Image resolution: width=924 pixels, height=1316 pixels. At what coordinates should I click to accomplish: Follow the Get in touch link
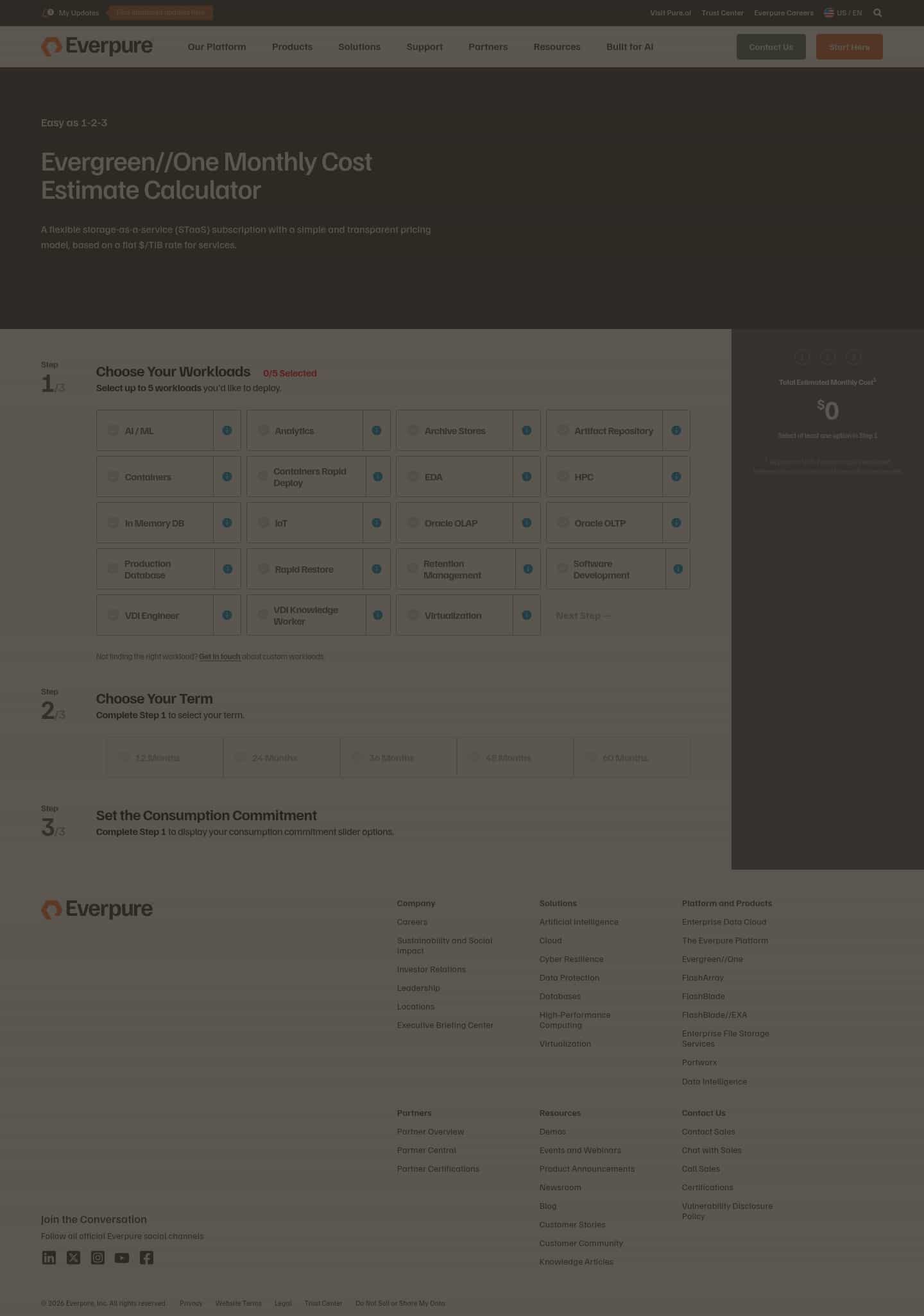pyautogui.click(x=219, y=657)
